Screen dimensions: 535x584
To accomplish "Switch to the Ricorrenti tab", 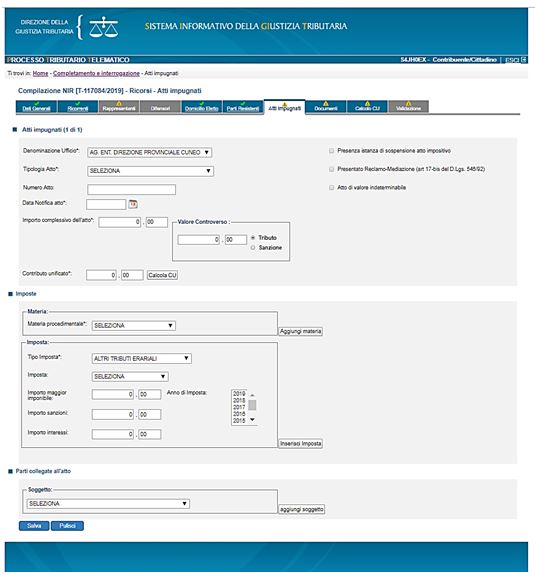I will point(77,107).
